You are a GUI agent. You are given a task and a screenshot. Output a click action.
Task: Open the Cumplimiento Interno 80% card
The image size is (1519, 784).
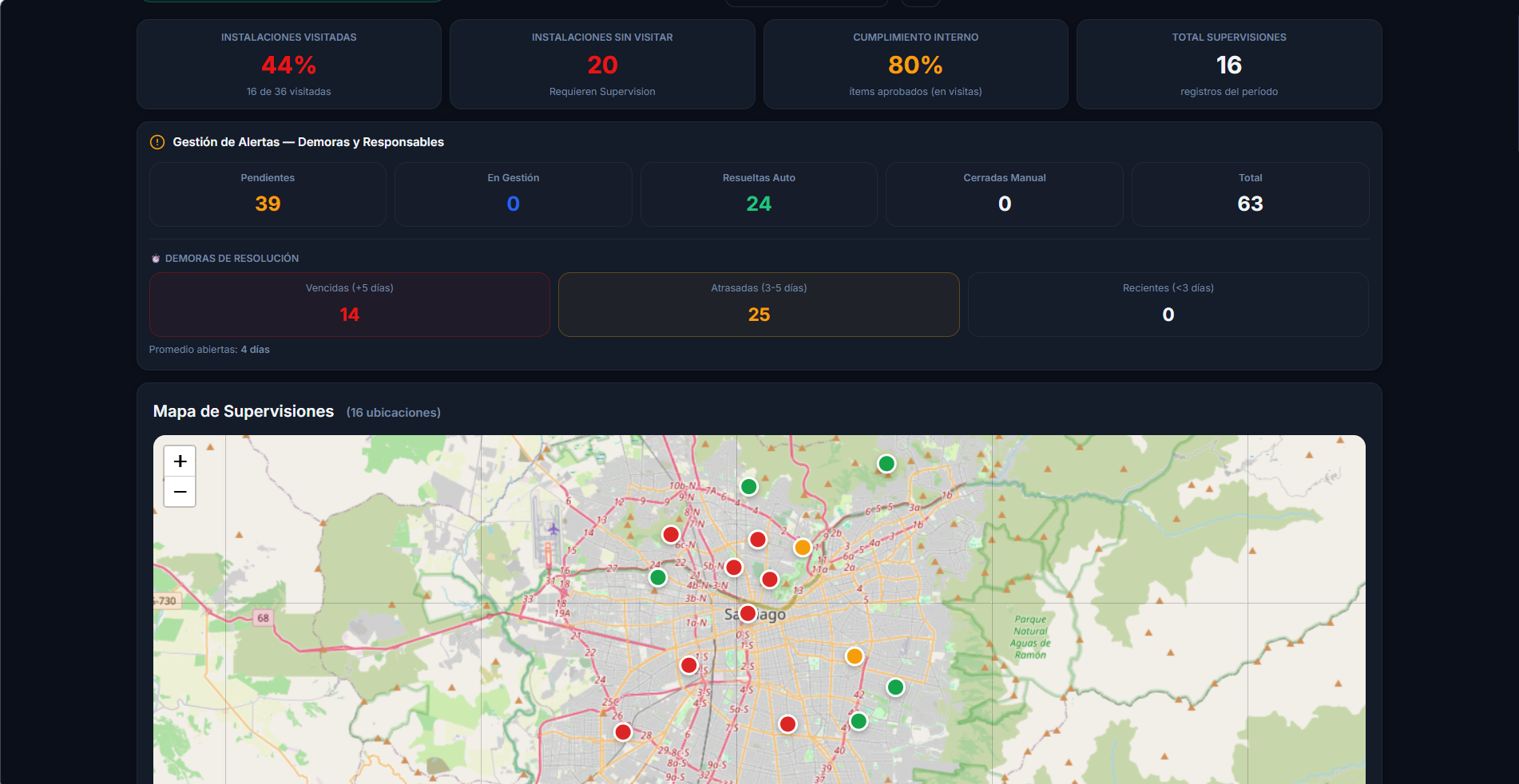[915, 64]
